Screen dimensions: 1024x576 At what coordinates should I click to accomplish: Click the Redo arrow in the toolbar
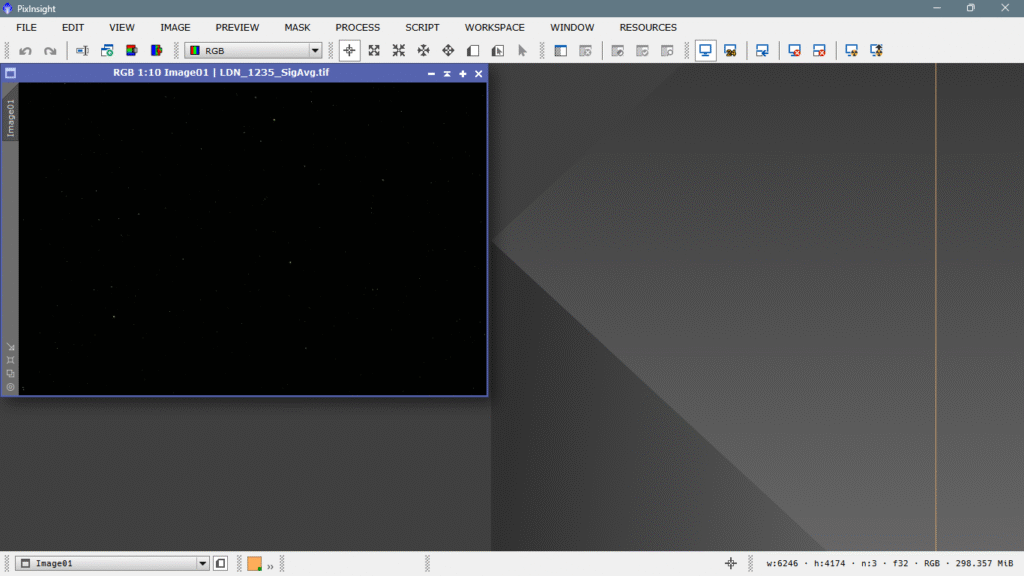coord(50,51)
